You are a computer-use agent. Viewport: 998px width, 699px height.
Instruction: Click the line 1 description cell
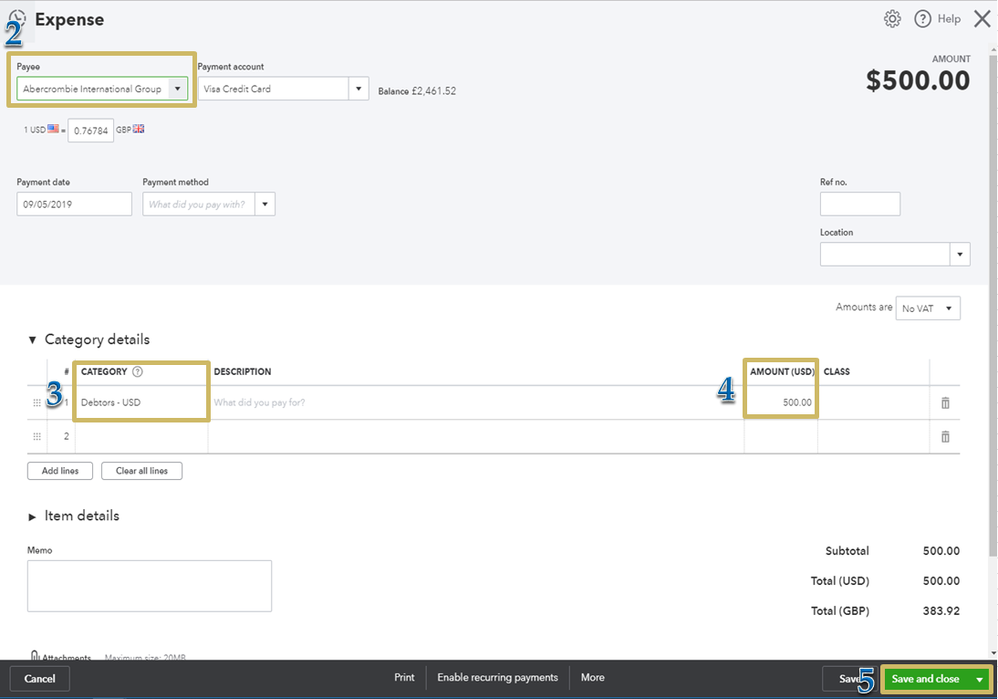tap(475, 403)
